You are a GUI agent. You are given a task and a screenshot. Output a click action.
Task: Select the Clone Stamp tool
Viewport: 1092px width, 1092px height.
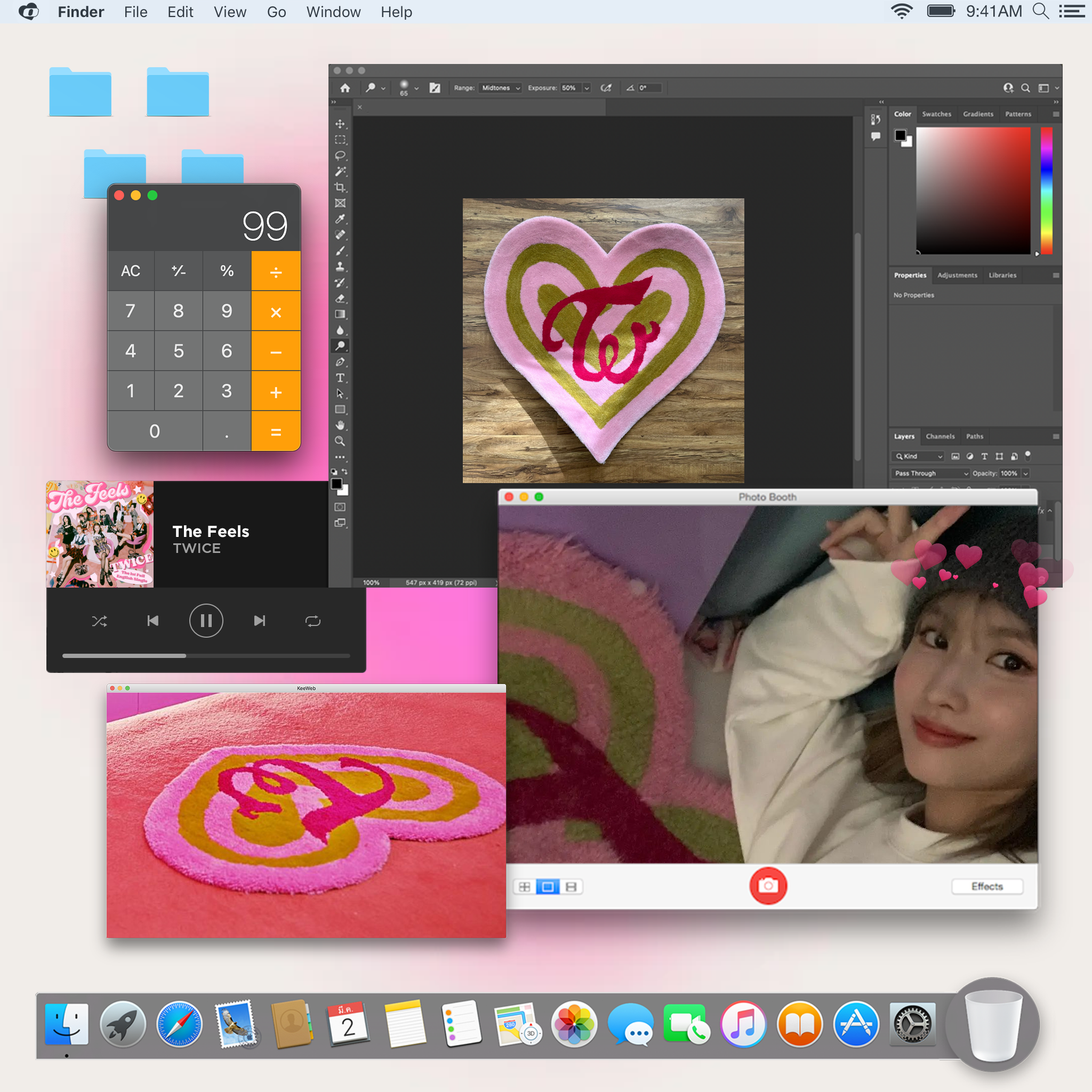(x=340, y=266)
